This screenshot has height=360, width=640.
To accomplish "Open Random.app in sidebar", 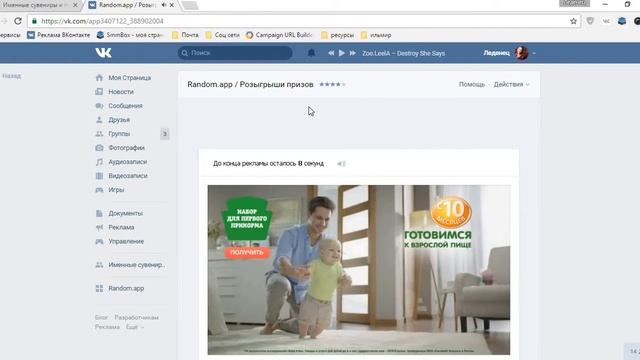I will 126,289.
